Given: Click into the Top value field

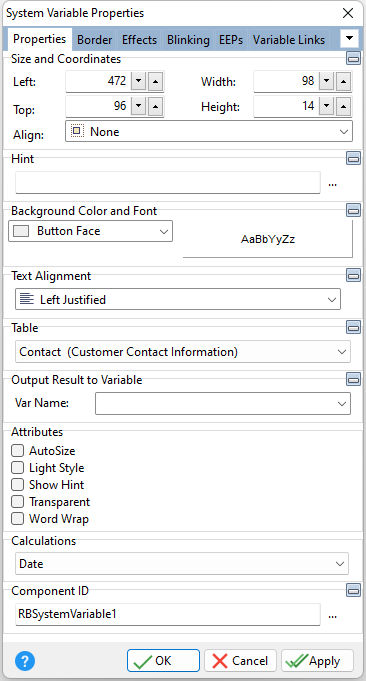Looking at the screenshot, I should (x=98, y=106).
